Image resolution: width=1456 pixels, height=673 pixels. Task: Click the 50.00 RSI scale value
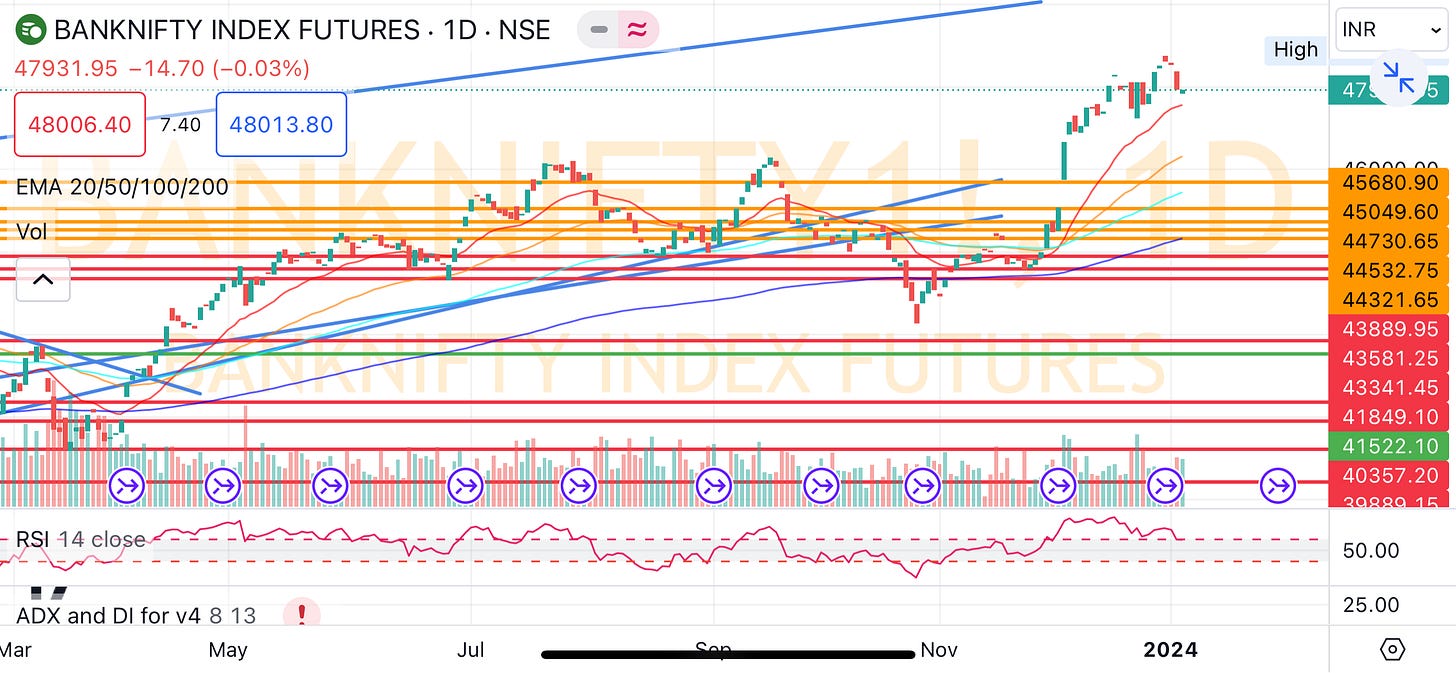(x=1369, y=551)
